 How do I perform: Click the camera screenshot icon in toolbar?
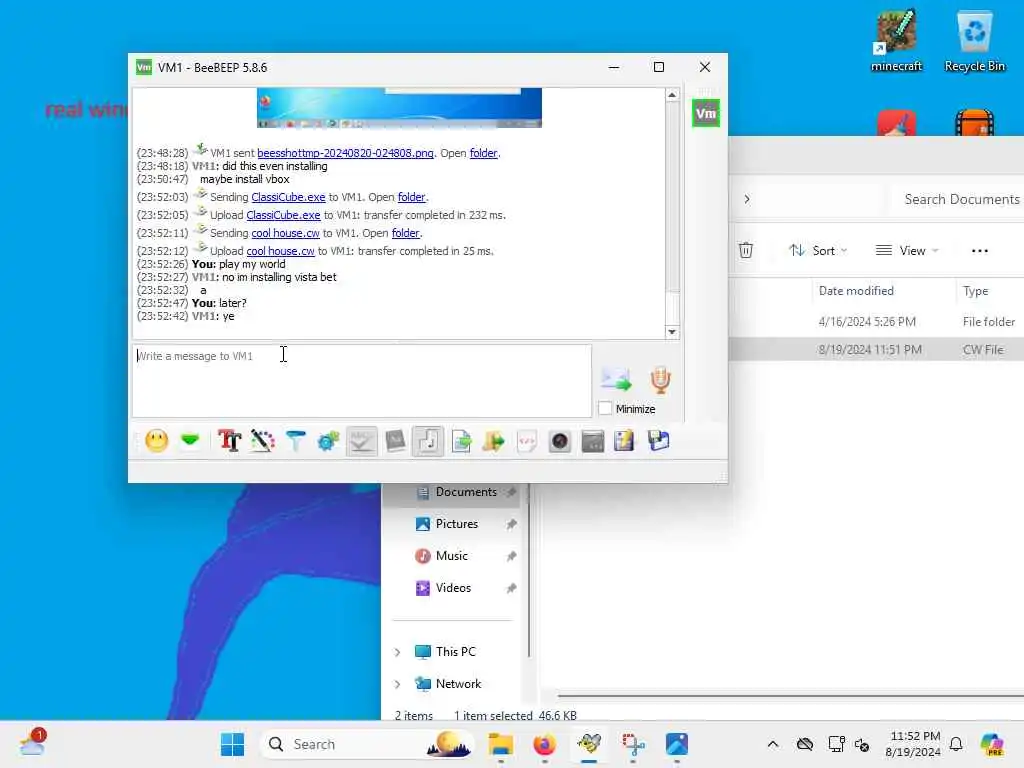[x=560, y=441]
